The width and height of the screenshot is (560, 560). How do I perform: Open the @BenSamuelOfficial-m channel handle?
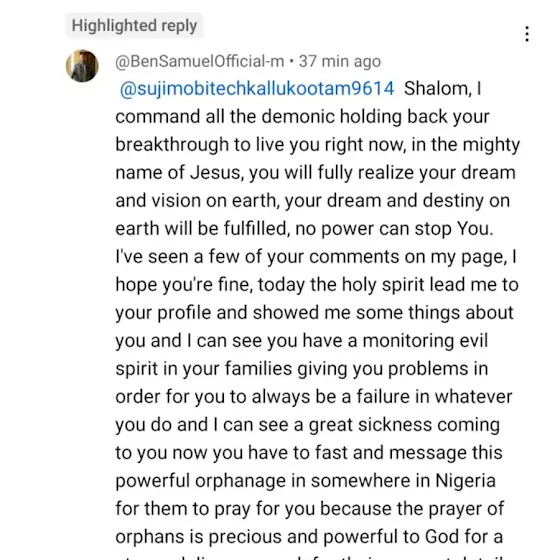[x=200, y=61]
